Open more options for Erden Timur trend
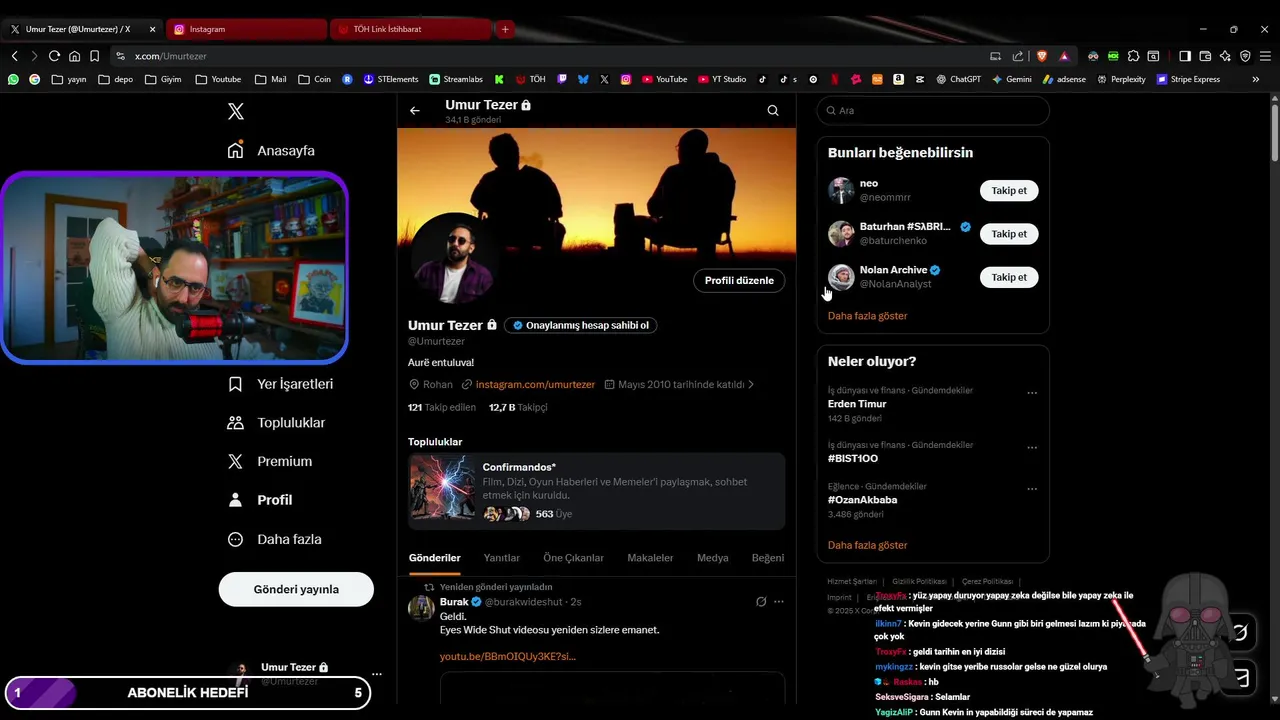This screenshot has height=720, width=1280. [x=1032, y=393]
